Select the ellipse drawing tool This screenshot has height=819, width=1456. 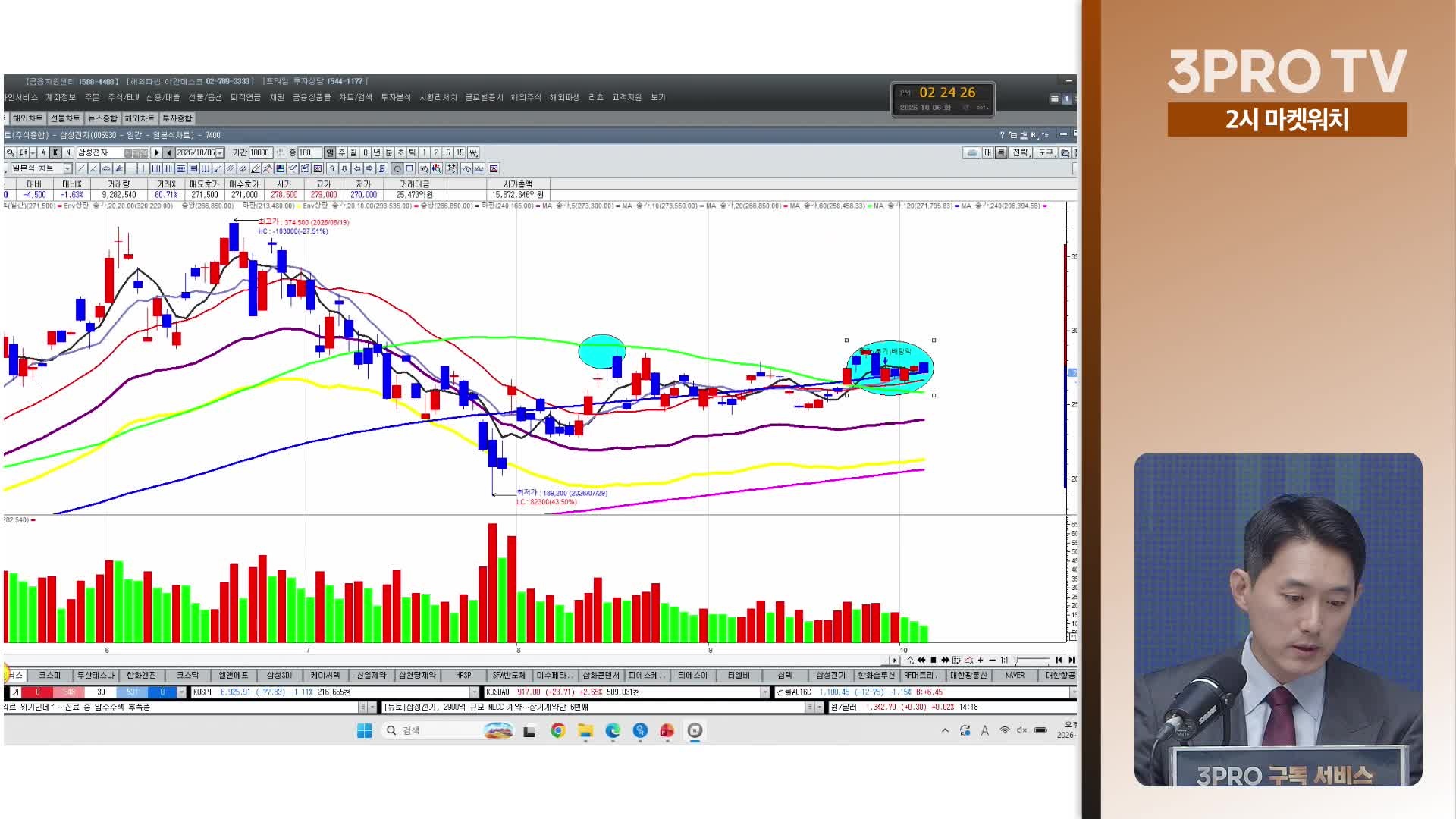coord(397,168)
